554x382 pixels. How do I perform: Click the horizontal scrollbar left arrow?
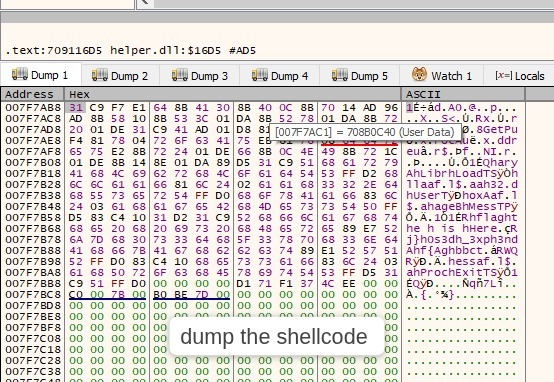(145, 3)
